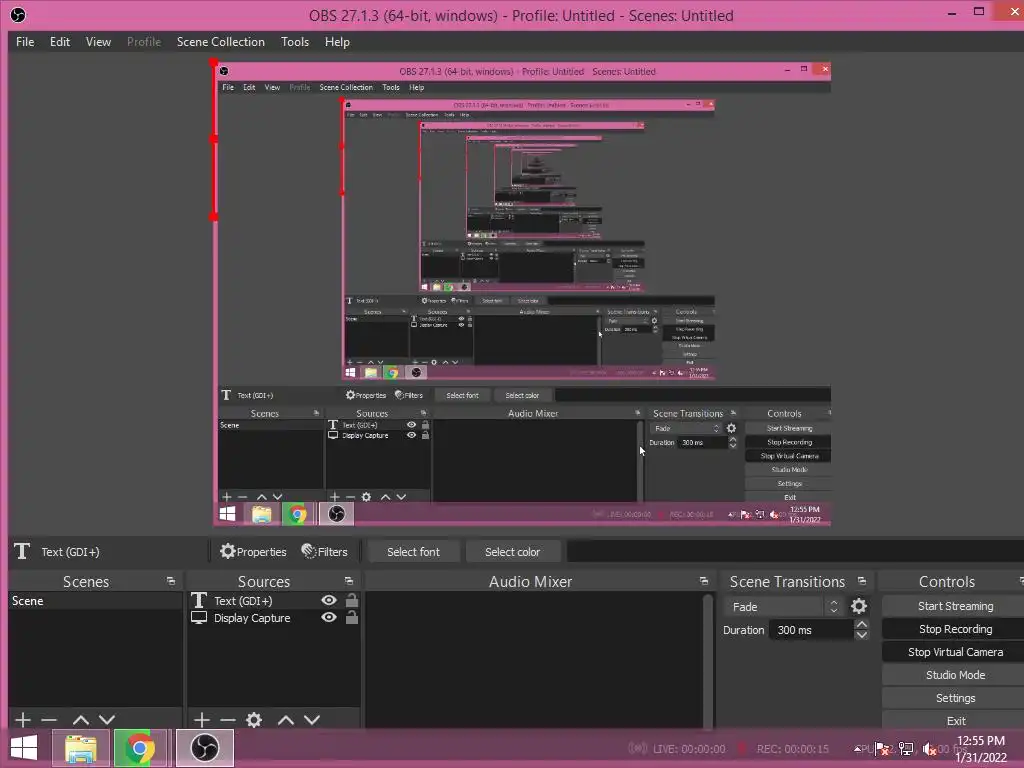Click Start Streaming button
This screenshot has width=1024, height=768.
[x=955, y=606]
